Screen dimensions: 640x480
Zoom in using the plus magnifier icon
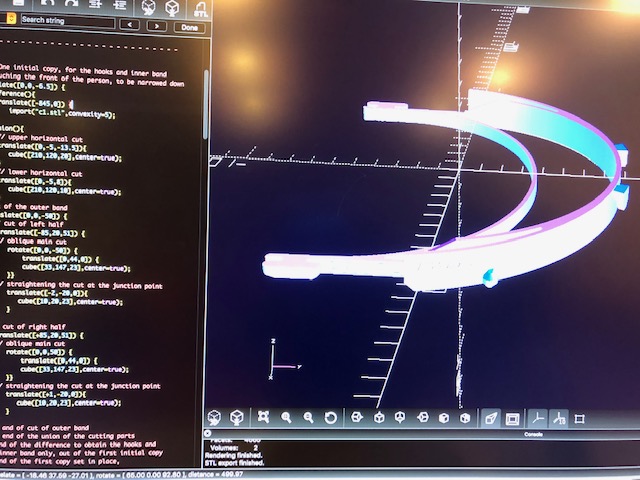click(286, 417)
